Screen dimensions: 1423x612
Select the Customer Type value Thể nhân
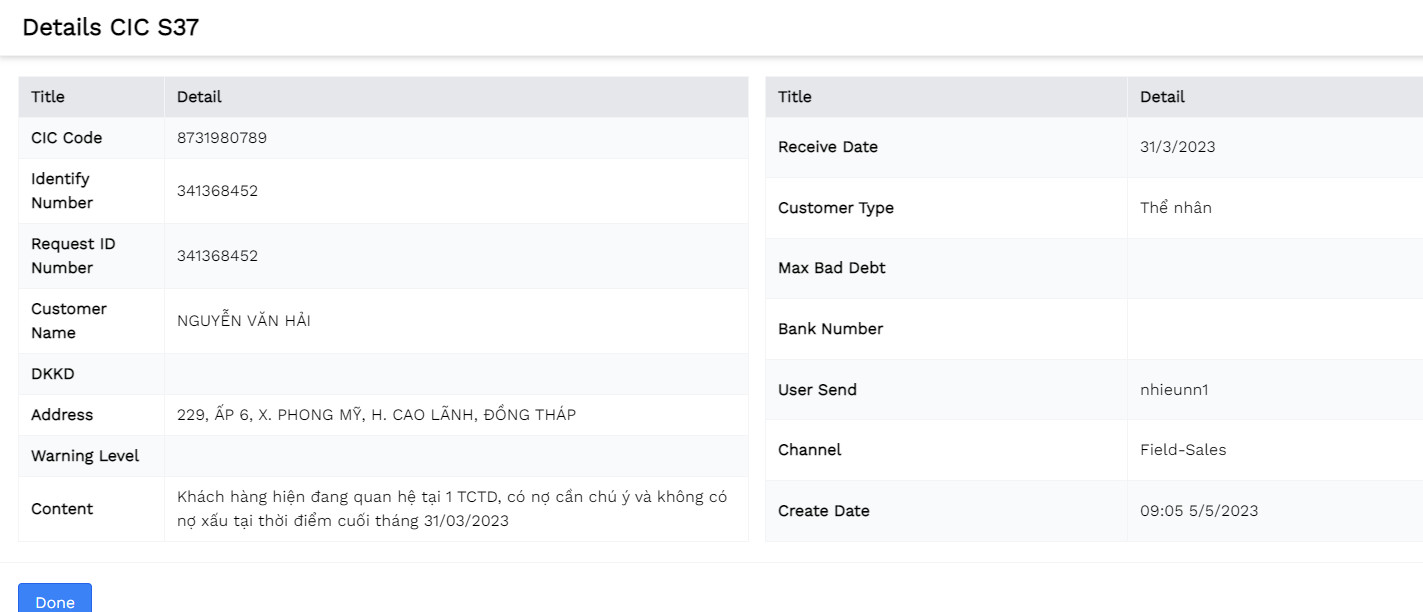[x=1175, y=208]
